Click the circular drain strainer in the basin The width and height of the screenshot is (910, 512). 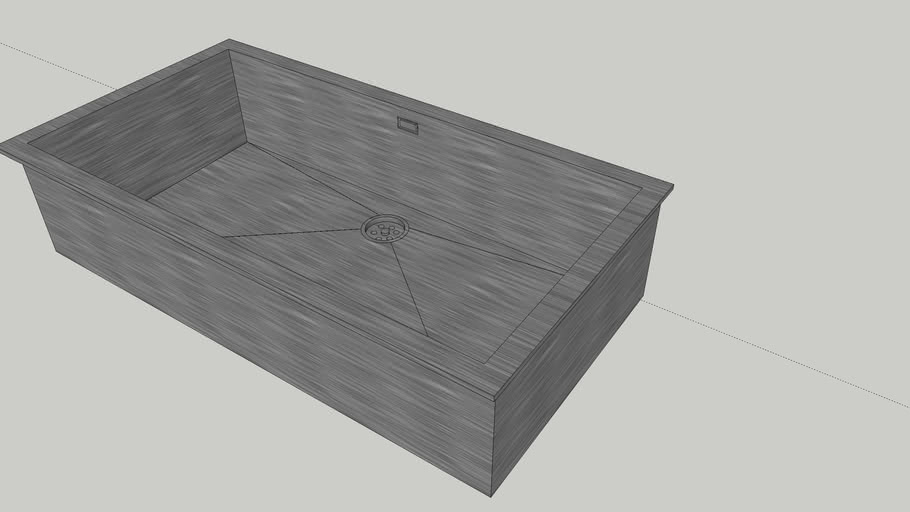384,230
